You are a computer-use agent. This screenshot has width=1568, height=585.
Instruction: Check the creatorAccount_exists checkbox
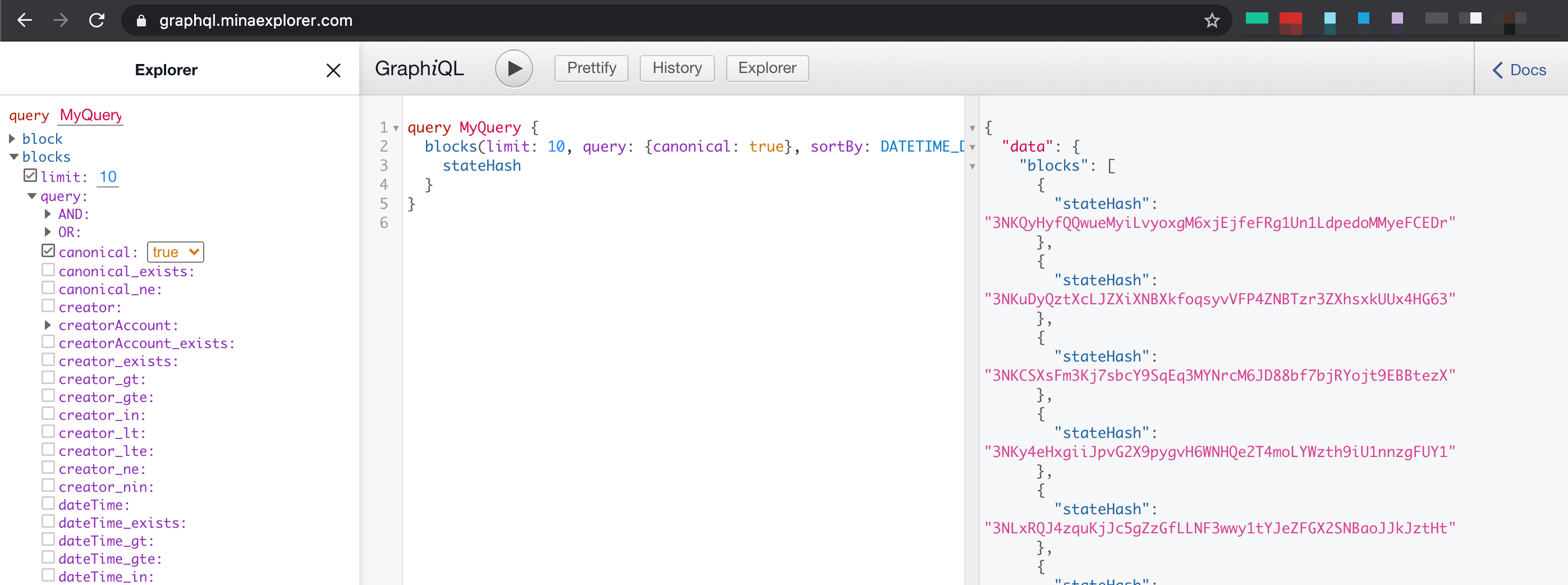[49, 341]
